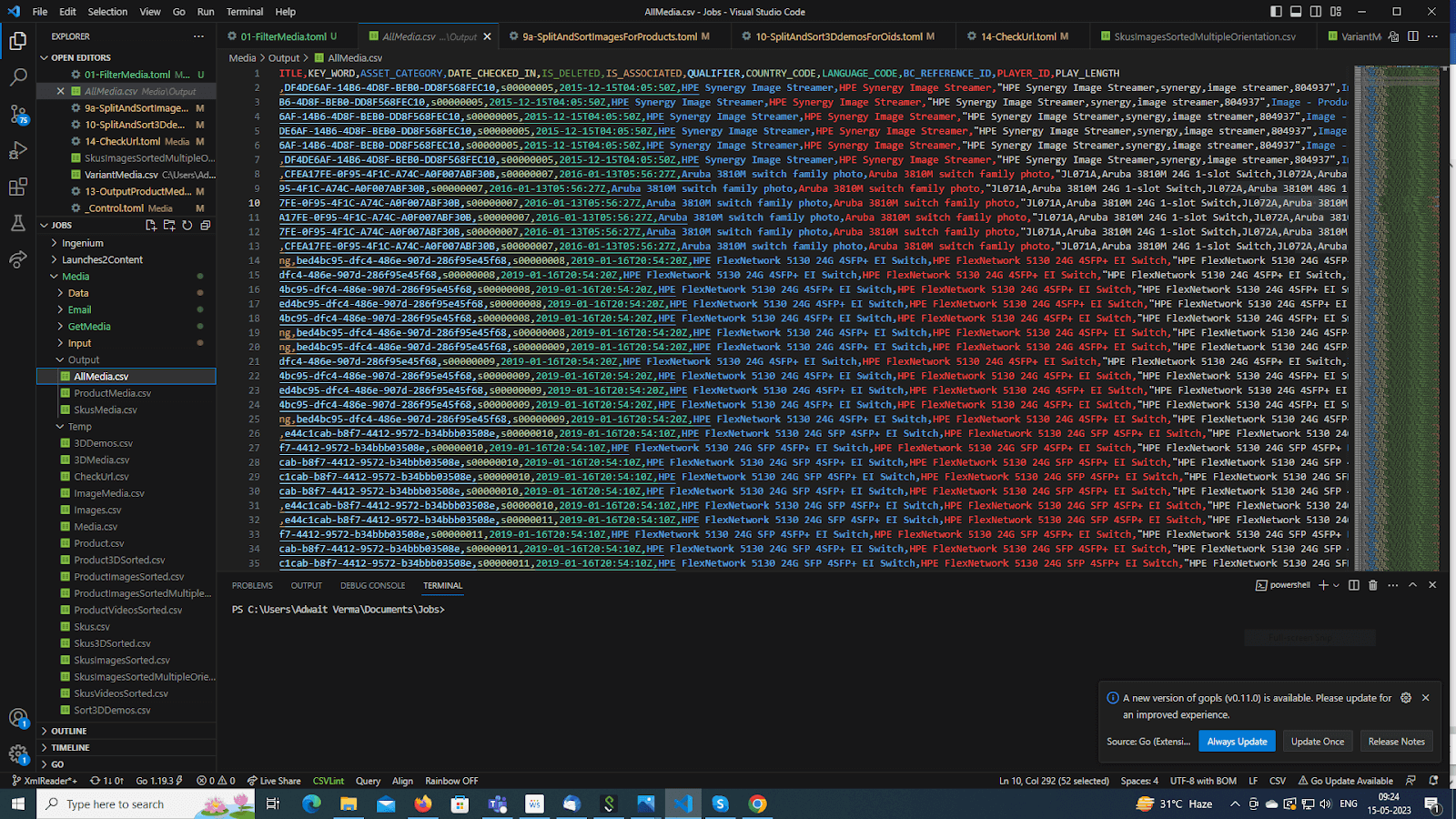Viewport: 1456px width, 819px height.
Task: Click the New File icon in JOBS header
Action: (x=151, y=225)
